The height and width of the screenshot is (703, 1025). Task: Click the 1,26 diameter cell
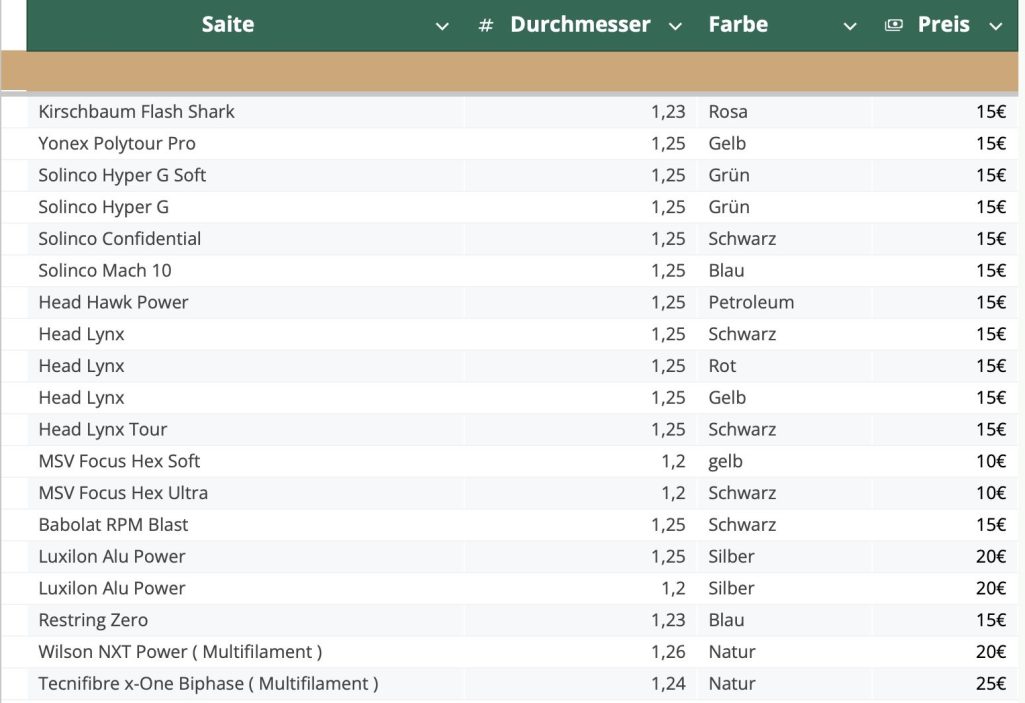[668, 652]
